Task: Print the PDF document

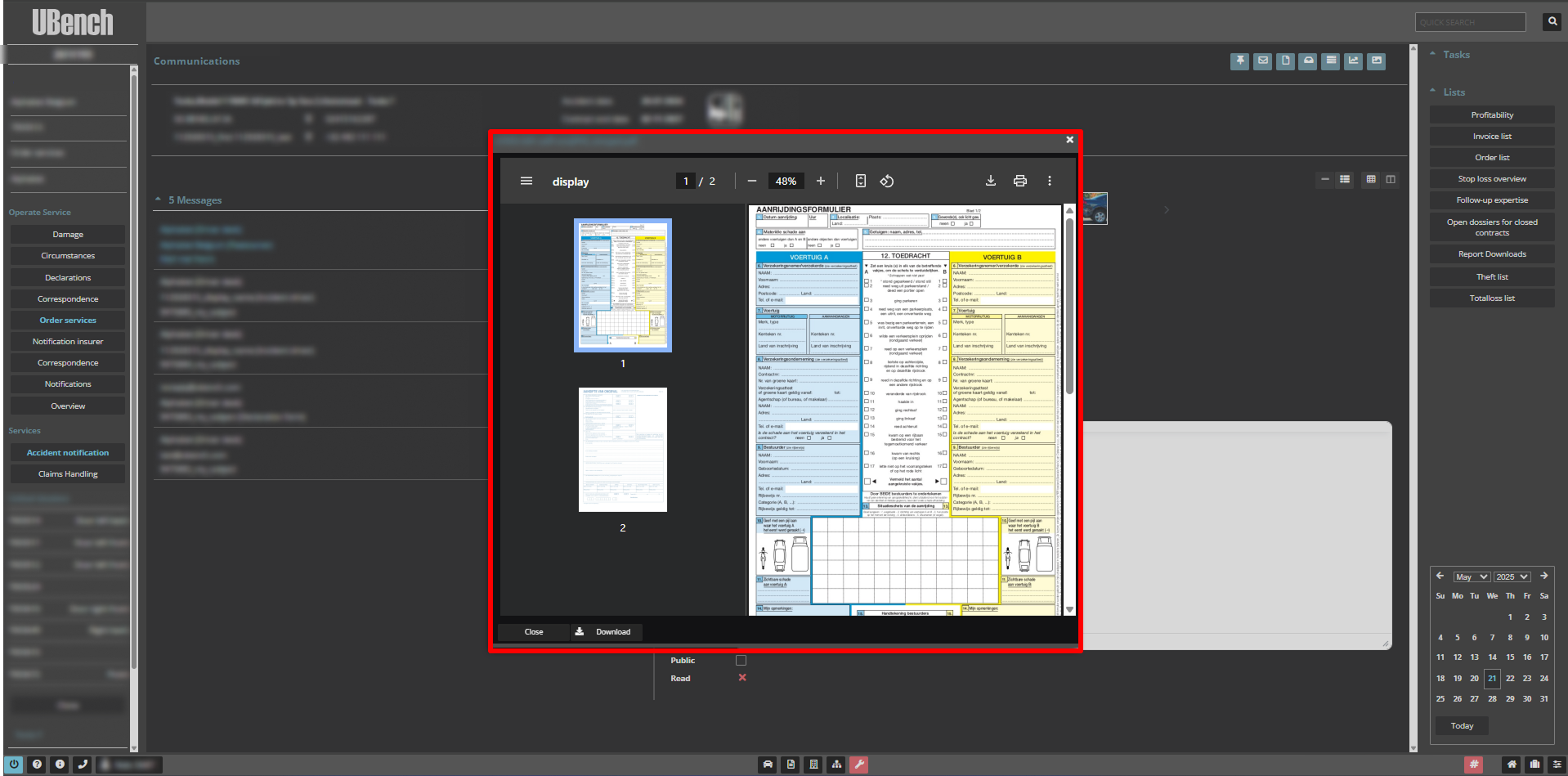Action: (1019, 181)
